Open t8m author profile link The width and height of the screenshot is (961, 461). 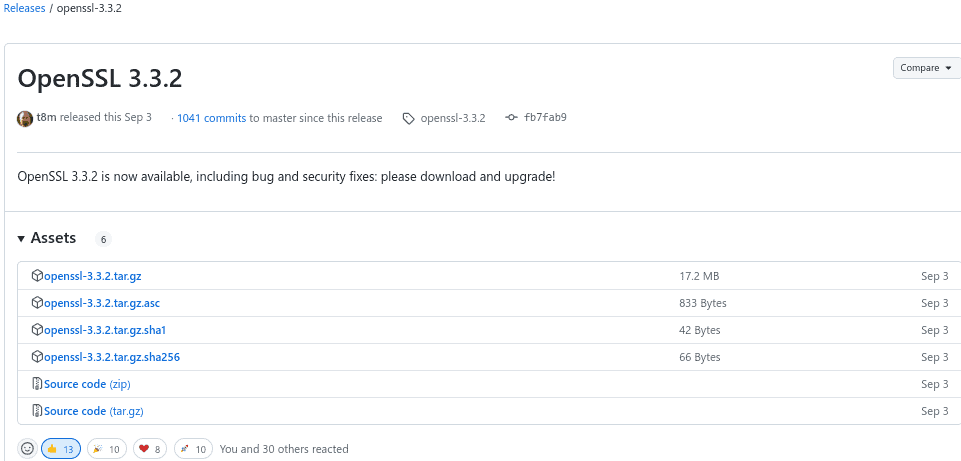(x=46, y=118)
